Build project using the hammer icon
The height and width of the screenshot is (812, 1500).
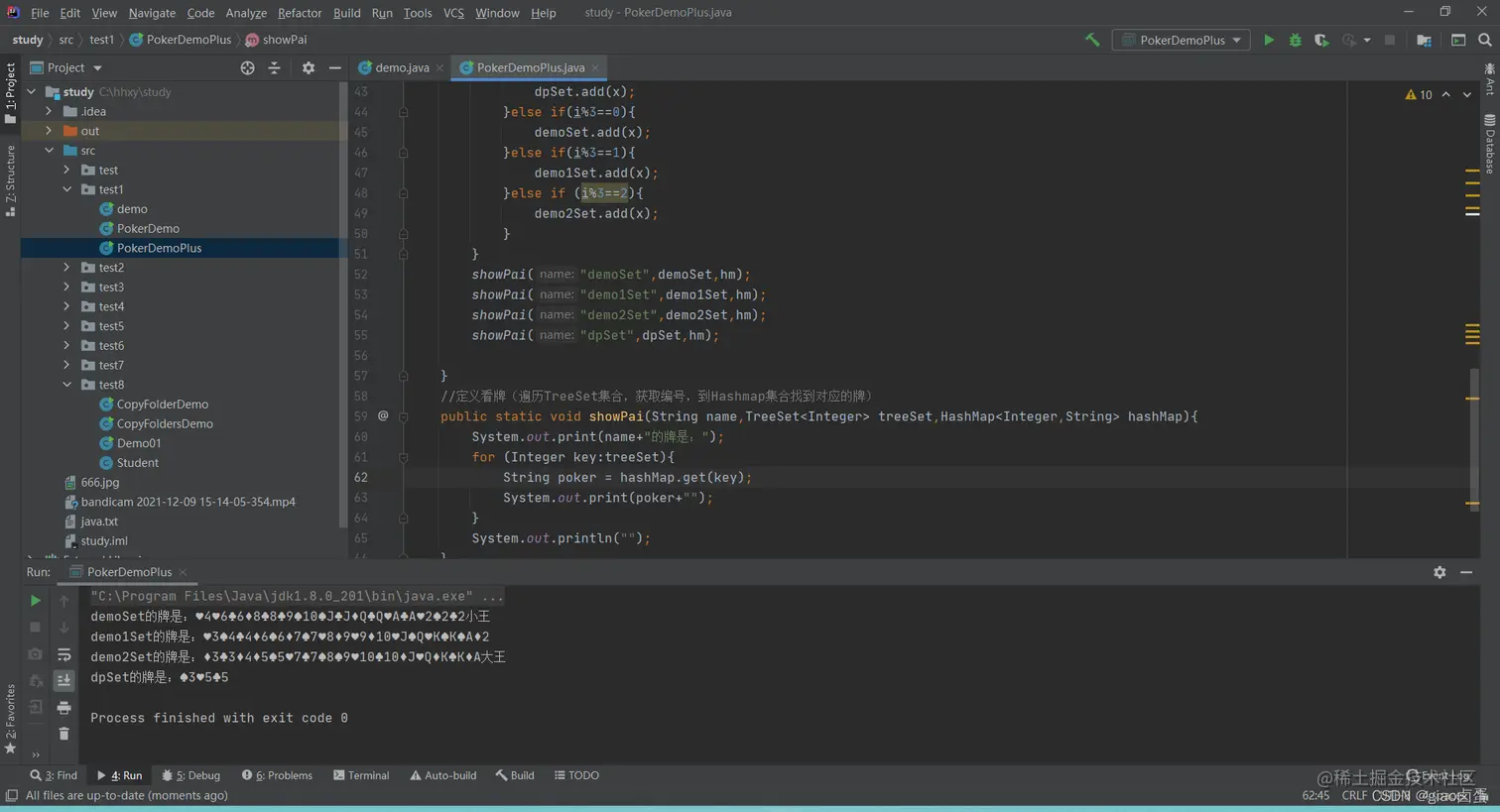click(x=1092, y=40)
